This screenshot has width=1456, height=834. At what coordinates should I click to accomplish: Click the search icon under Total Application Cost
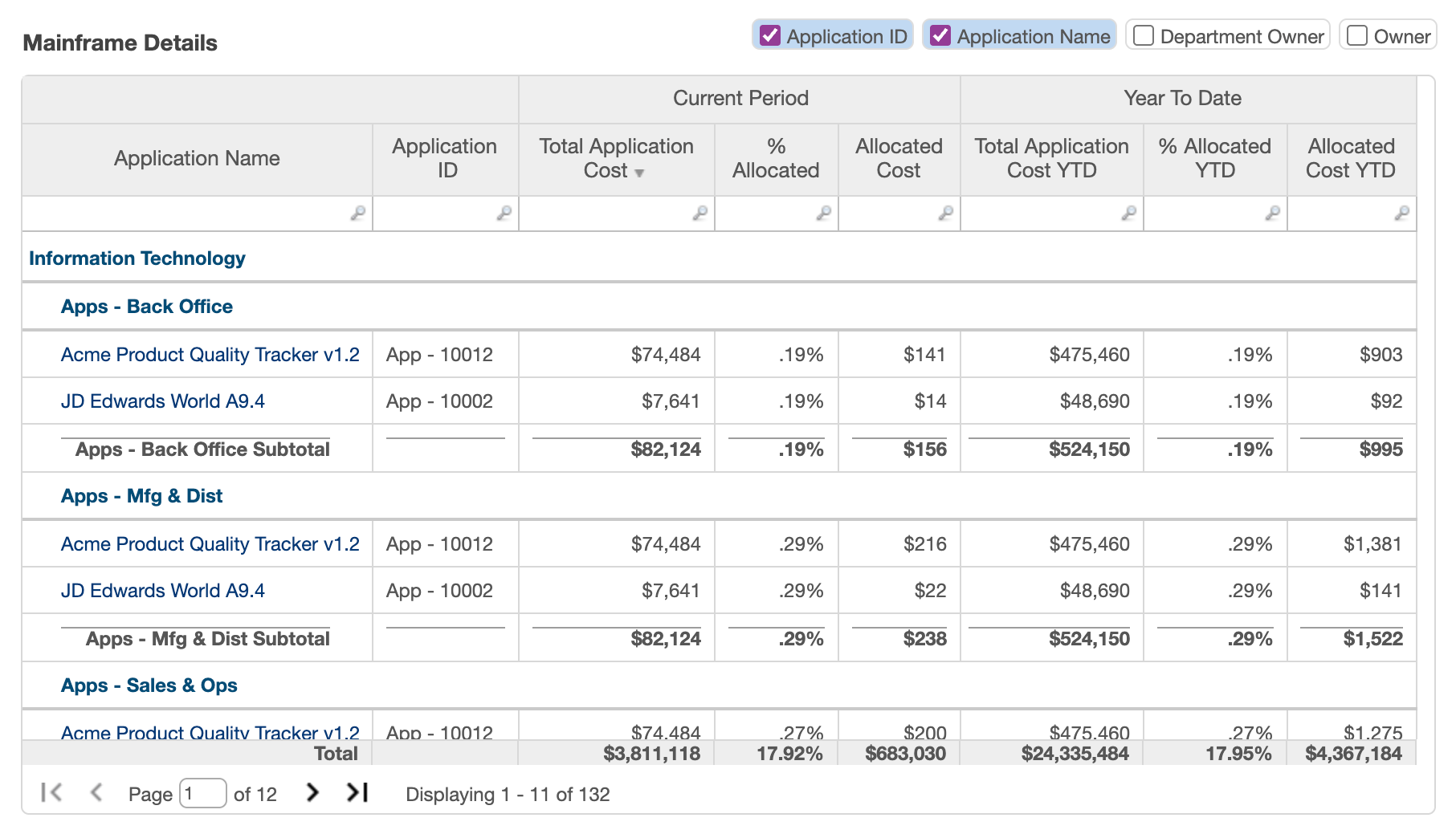click(x=699, y=213)
